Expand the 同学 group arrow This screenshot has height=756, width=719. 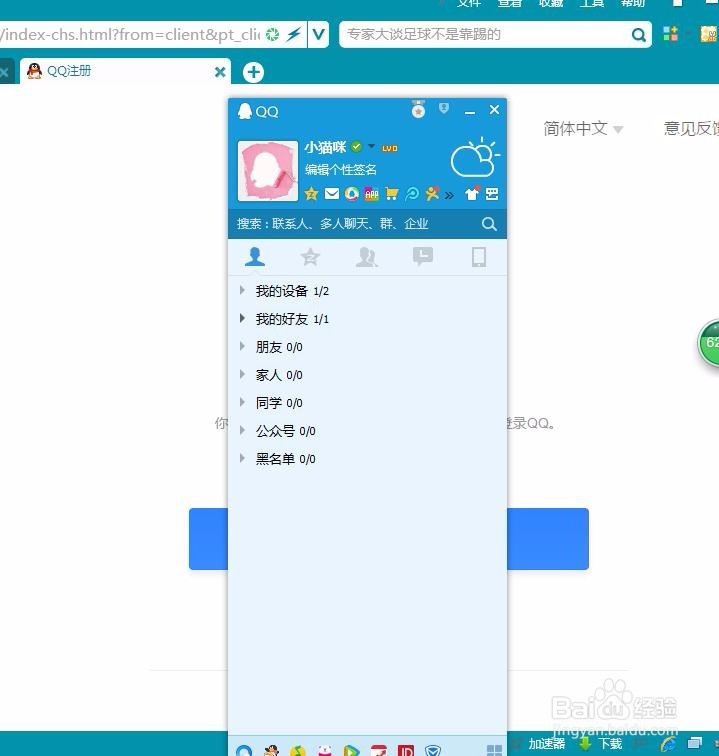[x=243, y=402]
